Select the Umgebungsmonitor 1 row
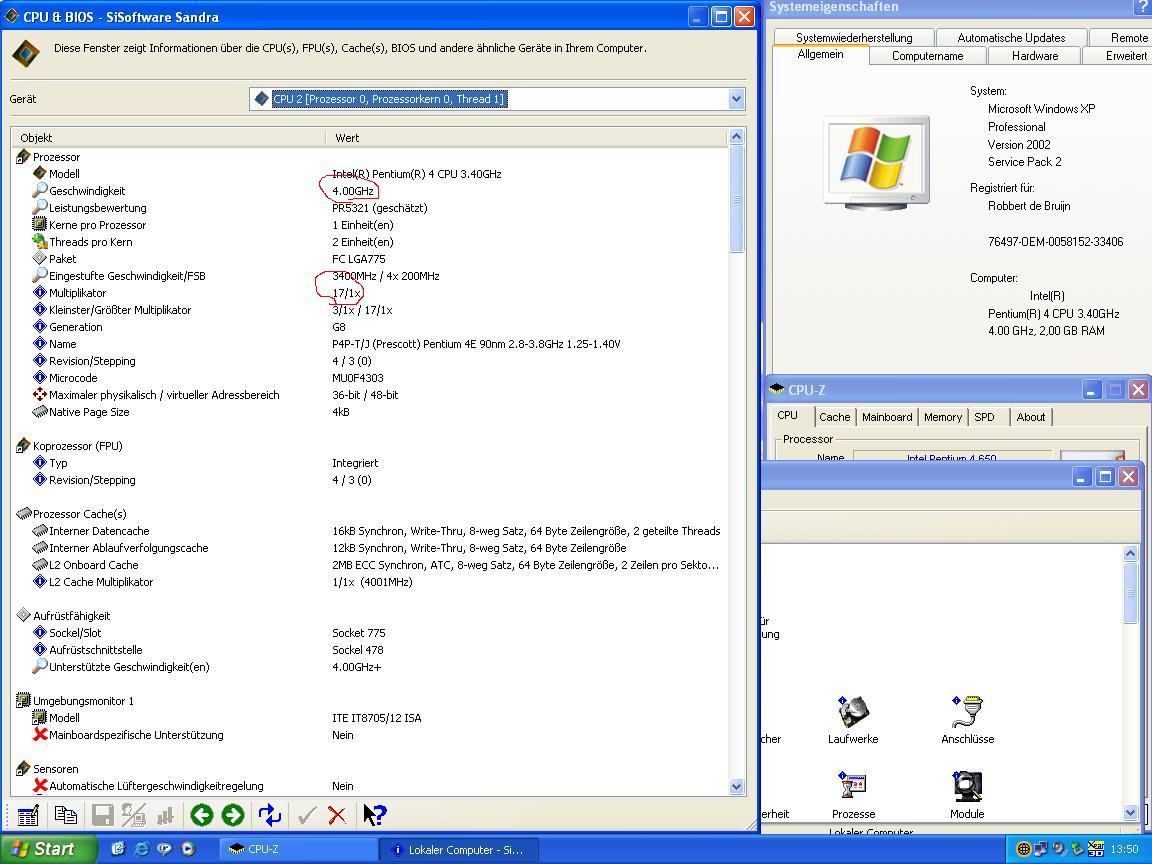 369,701
